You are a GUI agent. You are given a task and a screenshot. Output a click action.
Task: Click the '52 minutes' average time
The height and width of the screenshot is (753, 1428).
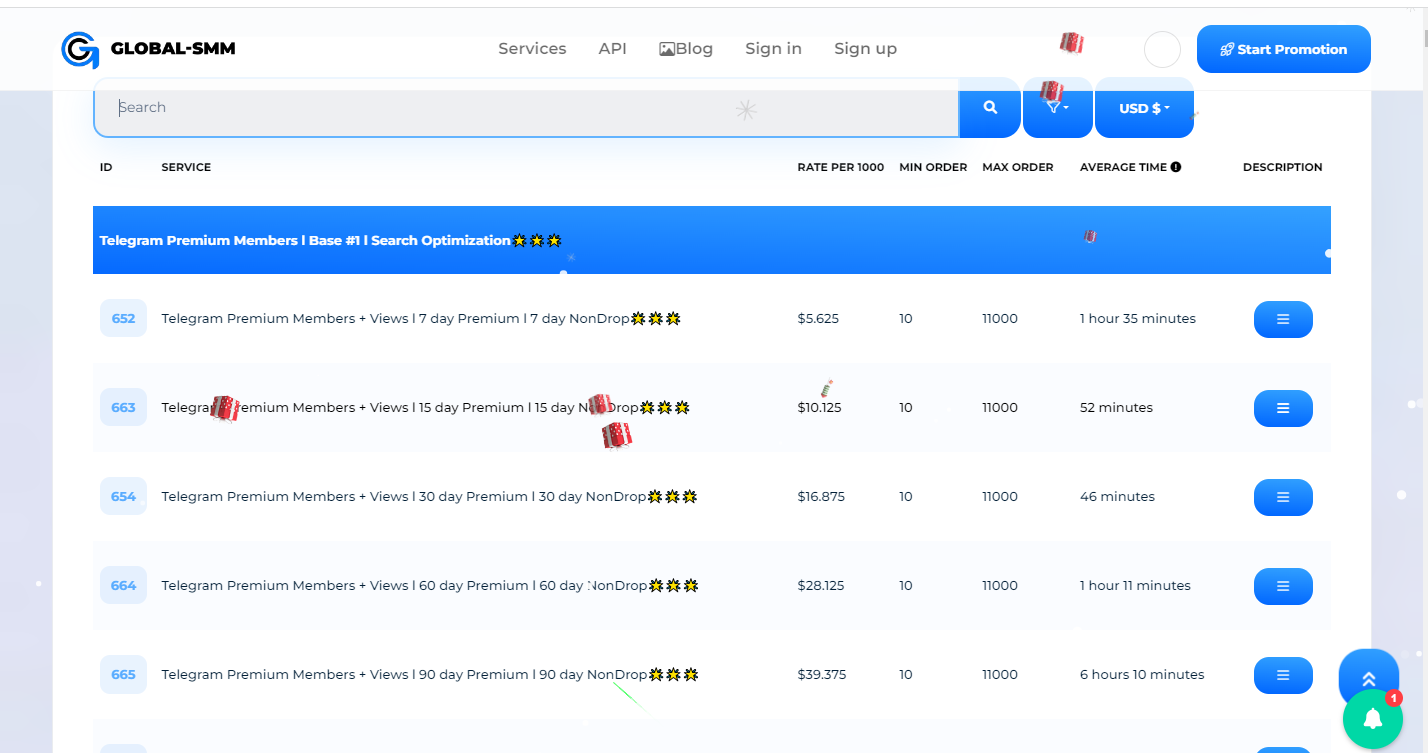coord(1116,408)
